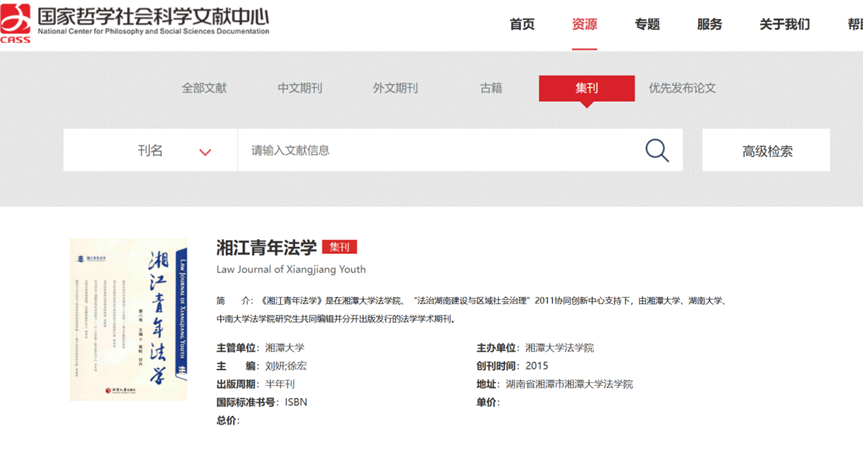Type in the 请输入文献信息 search box
Screen dimensions: 863x452
[x=440, y=151]
